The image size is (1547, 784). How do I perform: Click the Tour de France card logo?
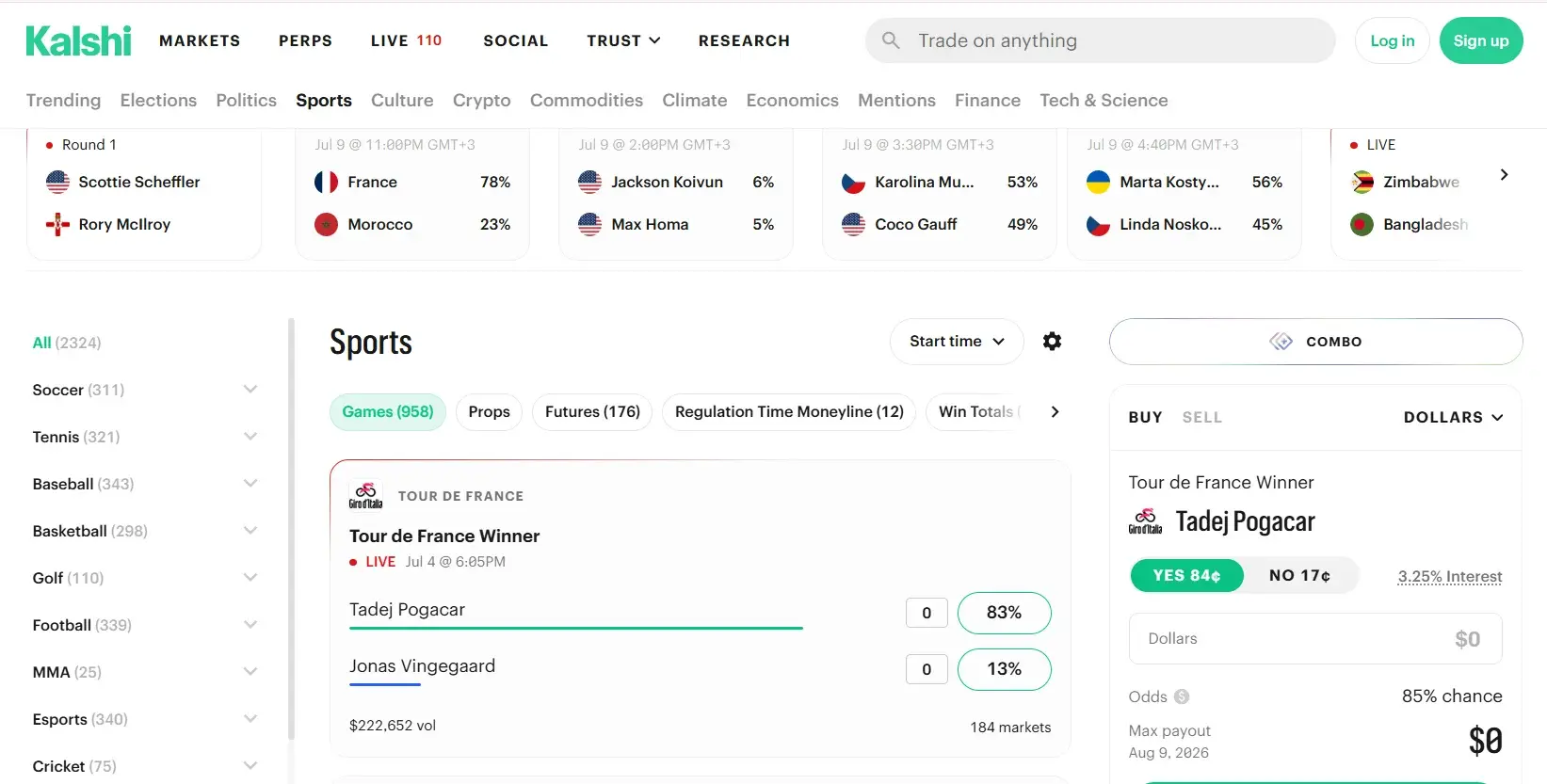tap(366, 496)
